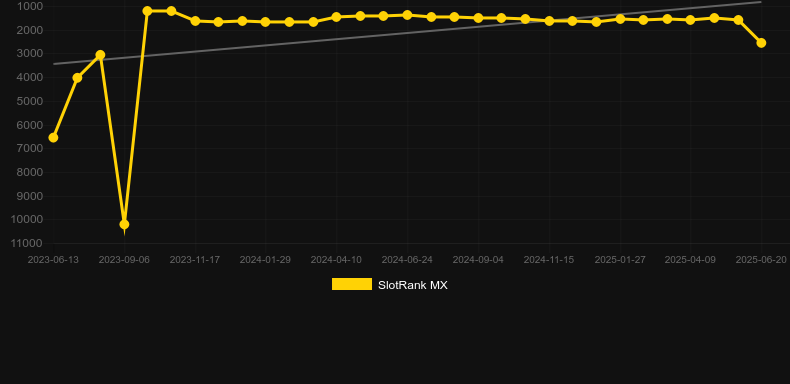Click the 2023-09-06 x-axis date label

[x=124, y=260]
